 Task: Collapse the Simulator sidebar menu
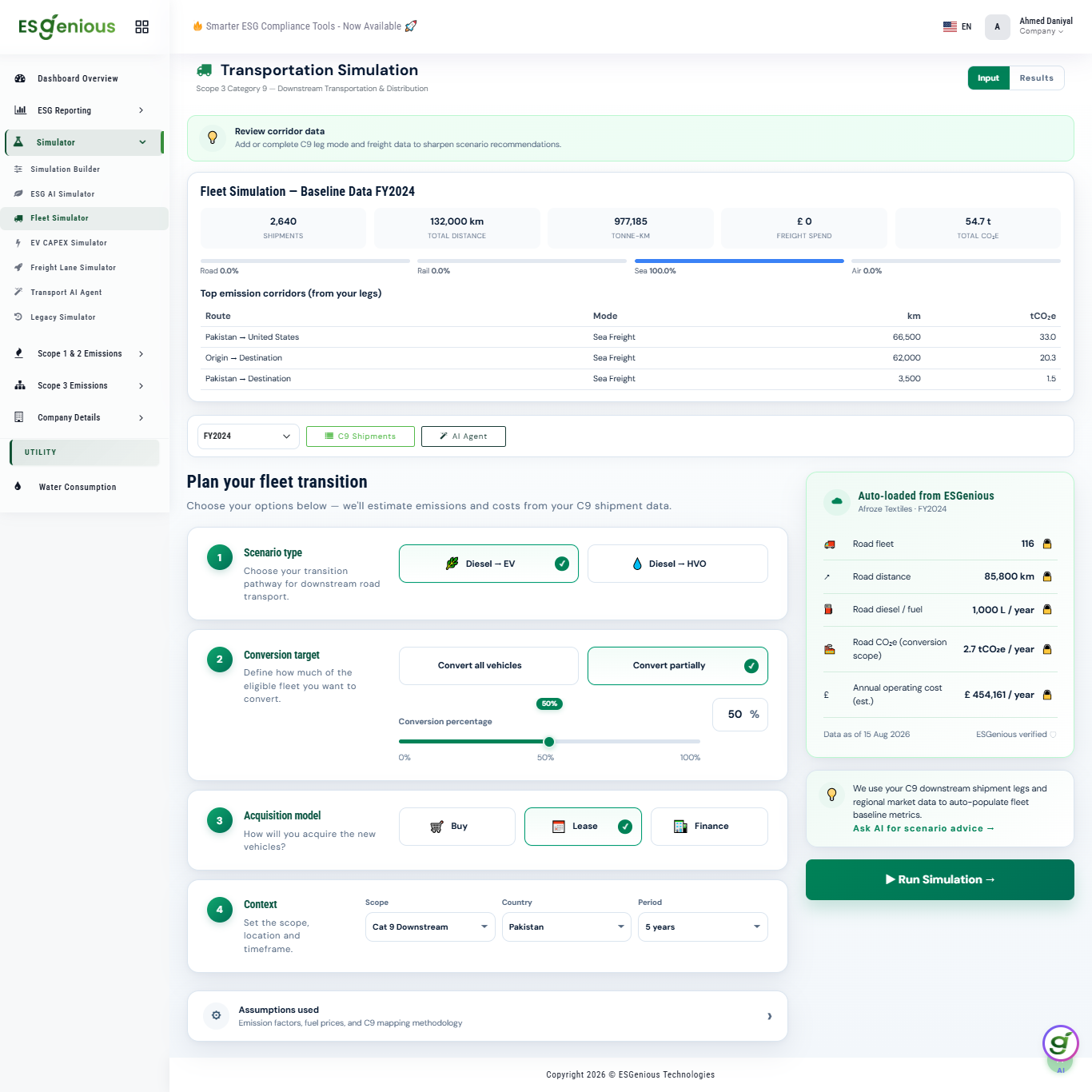[x=85, y=142]
